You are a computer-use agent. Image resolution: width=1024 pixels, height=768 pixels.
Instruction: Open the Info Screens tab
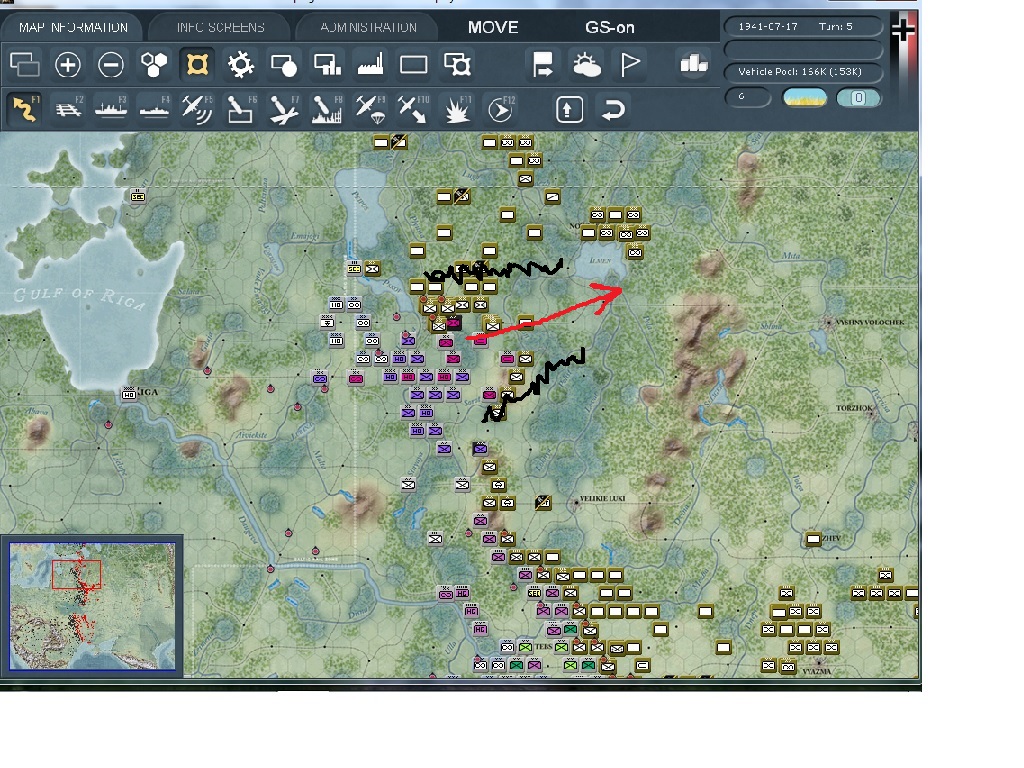click(x=220, y=27)
